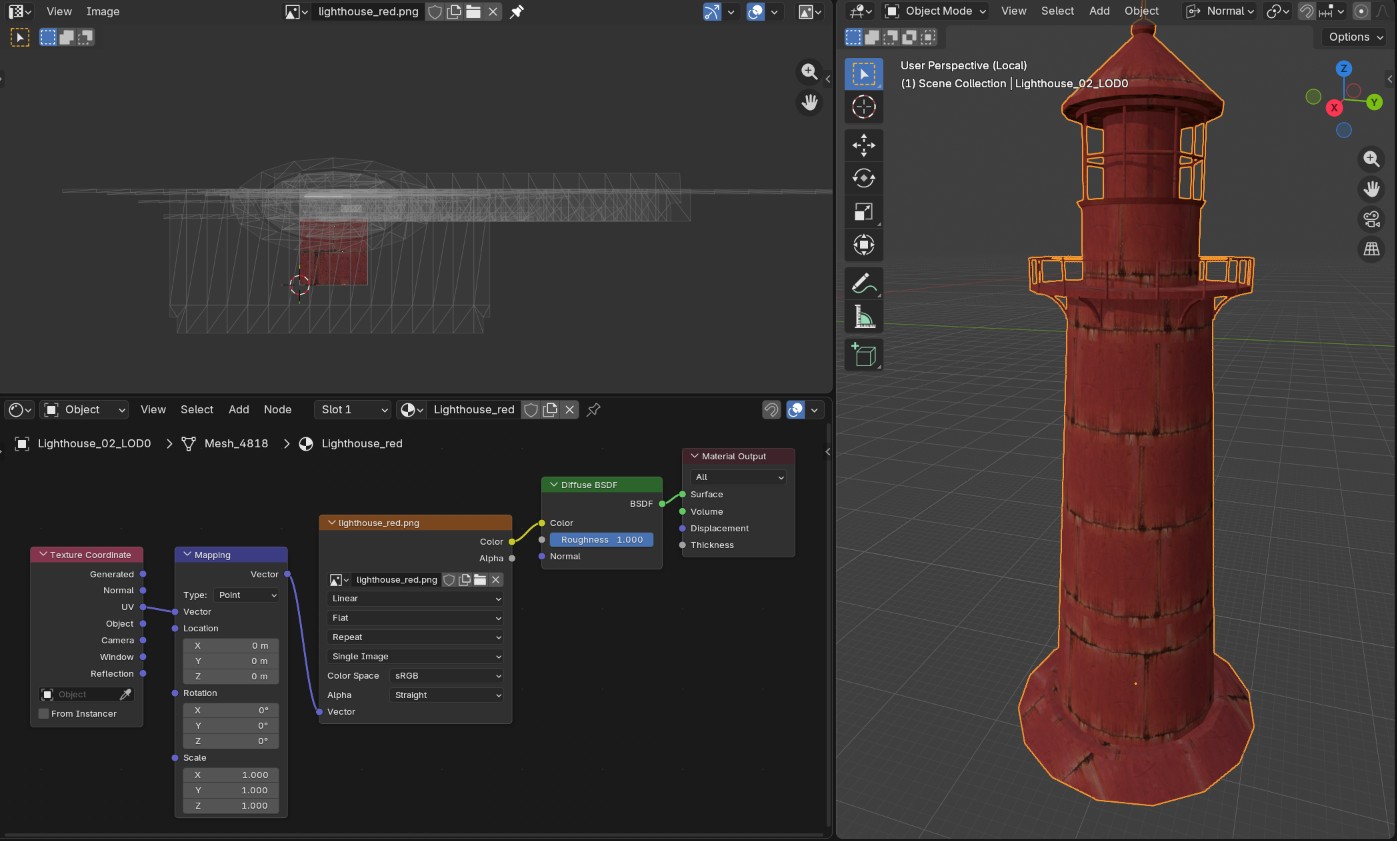Viewport: 1397px width, 841px height.
Task: Open Object Mode dropdown in 3D viewport
Action: click(x=936, y=11)
